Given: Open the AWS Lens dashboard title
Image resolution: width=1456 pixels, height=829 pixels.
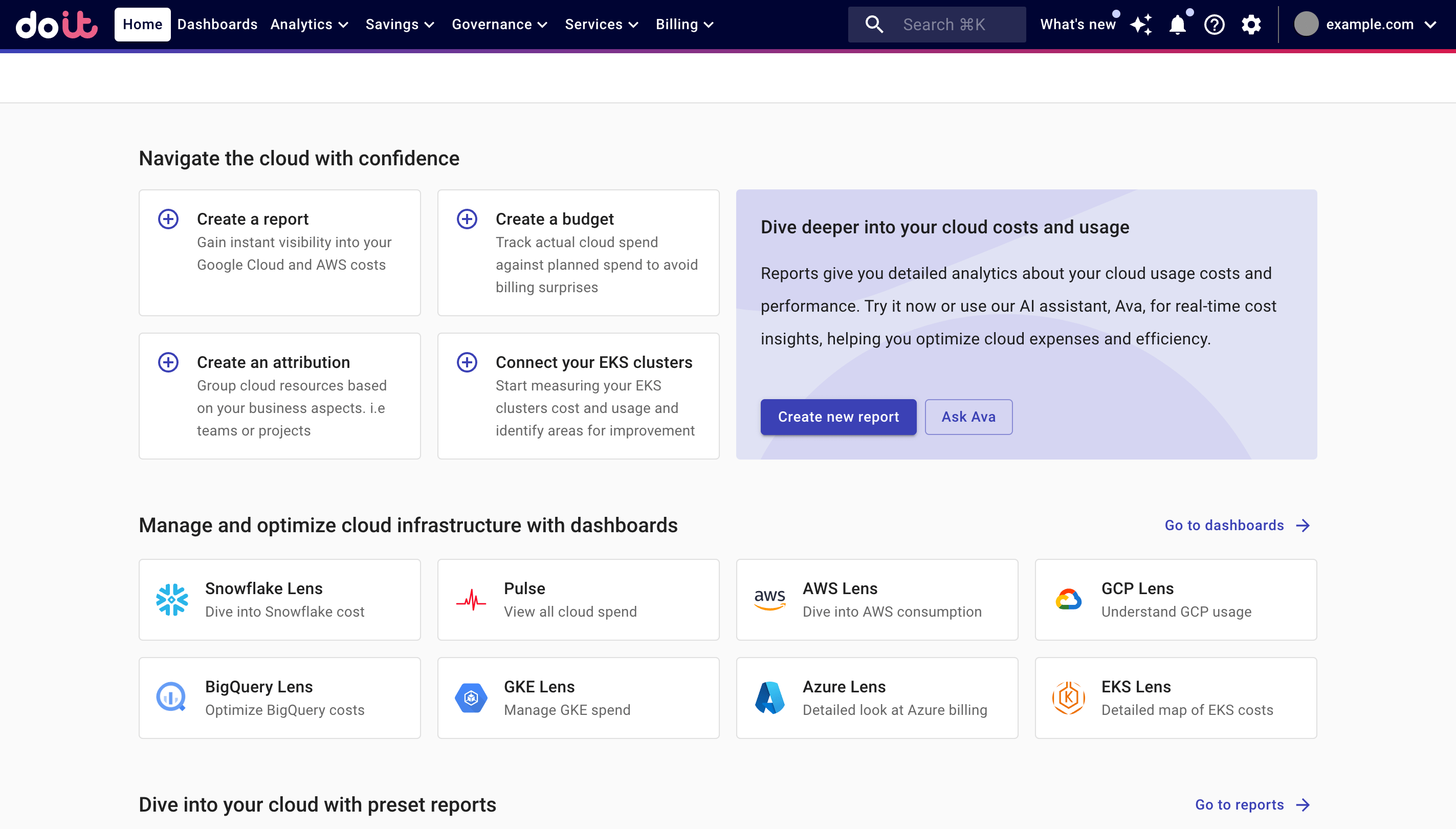Looking at the screenshot, I should pos(840,588).
